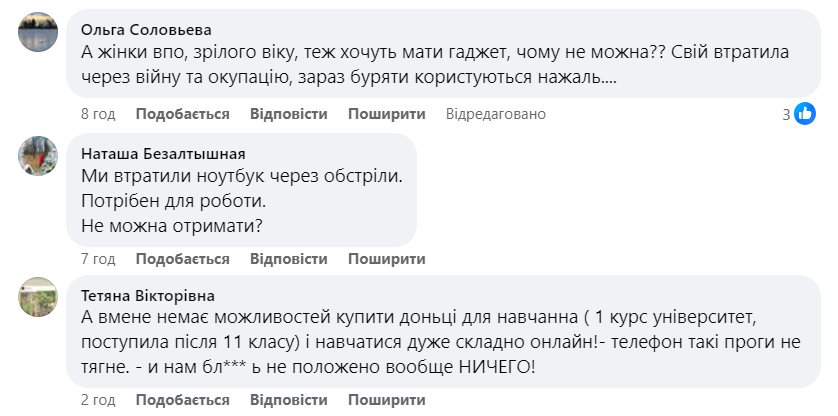
Task: Click Ольга Соловьева's profile avatar
Action: coord(38,37)
